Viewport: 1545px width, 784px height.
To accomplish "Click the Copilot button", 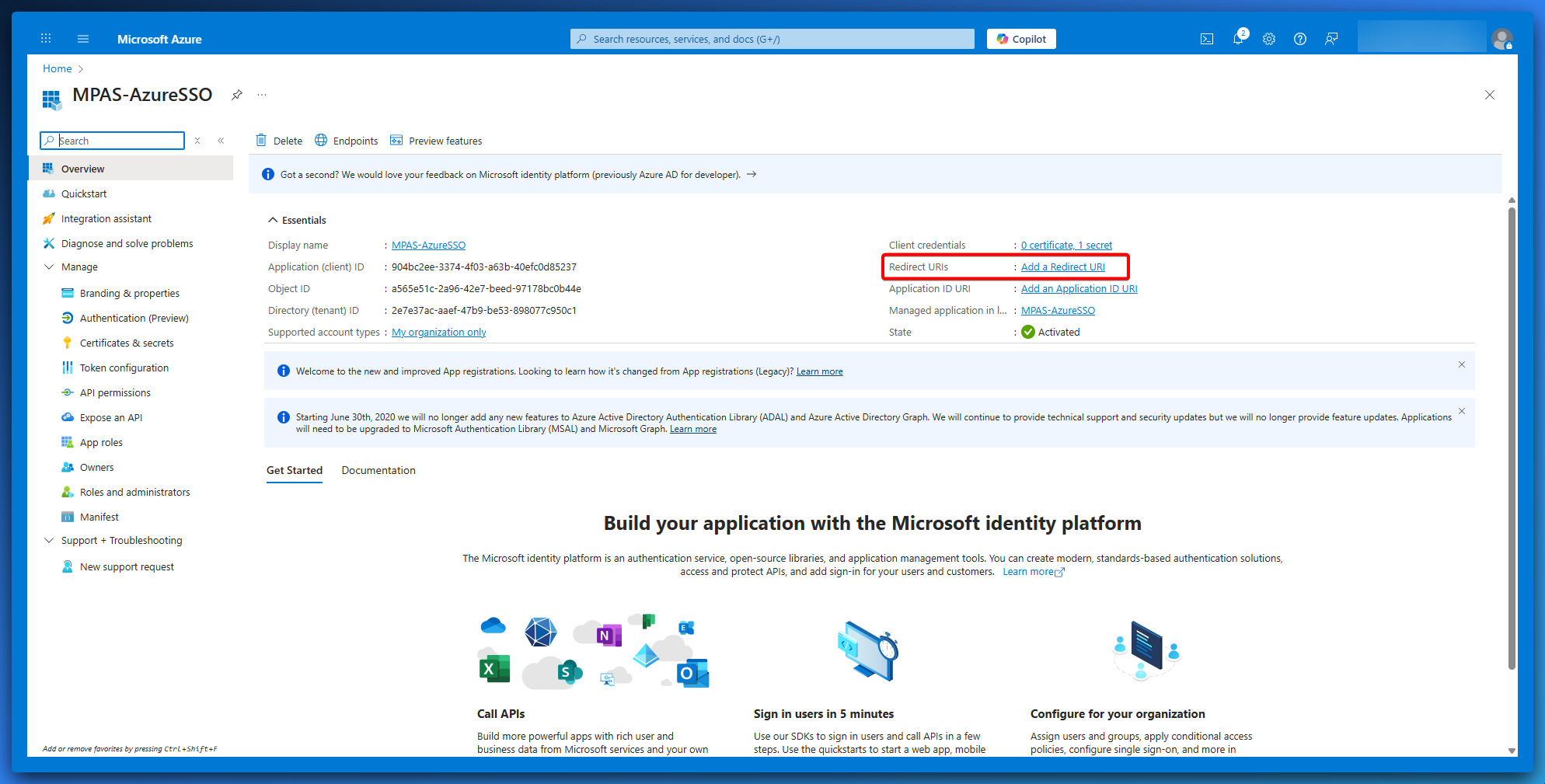I will click(x=1021, y=39).
